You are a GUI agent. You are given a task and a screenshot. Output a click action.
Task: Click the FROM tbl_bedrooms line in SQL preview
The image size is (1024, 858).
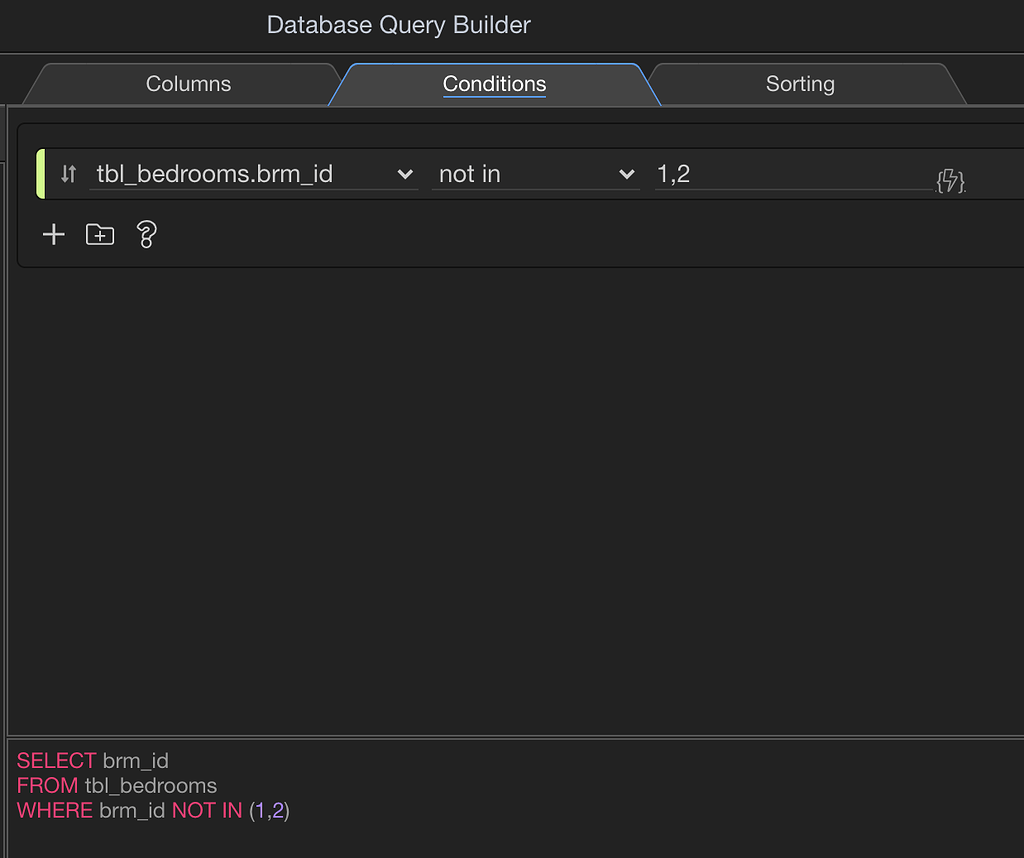coord(117,785)
